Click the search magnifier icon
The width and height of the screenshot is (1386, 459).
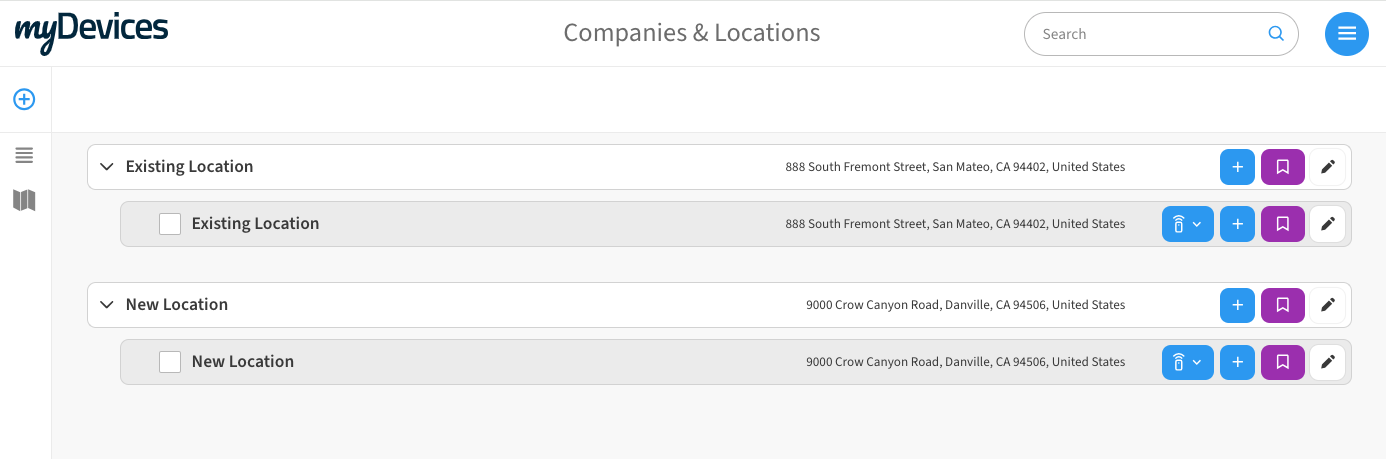[1276, 33]
